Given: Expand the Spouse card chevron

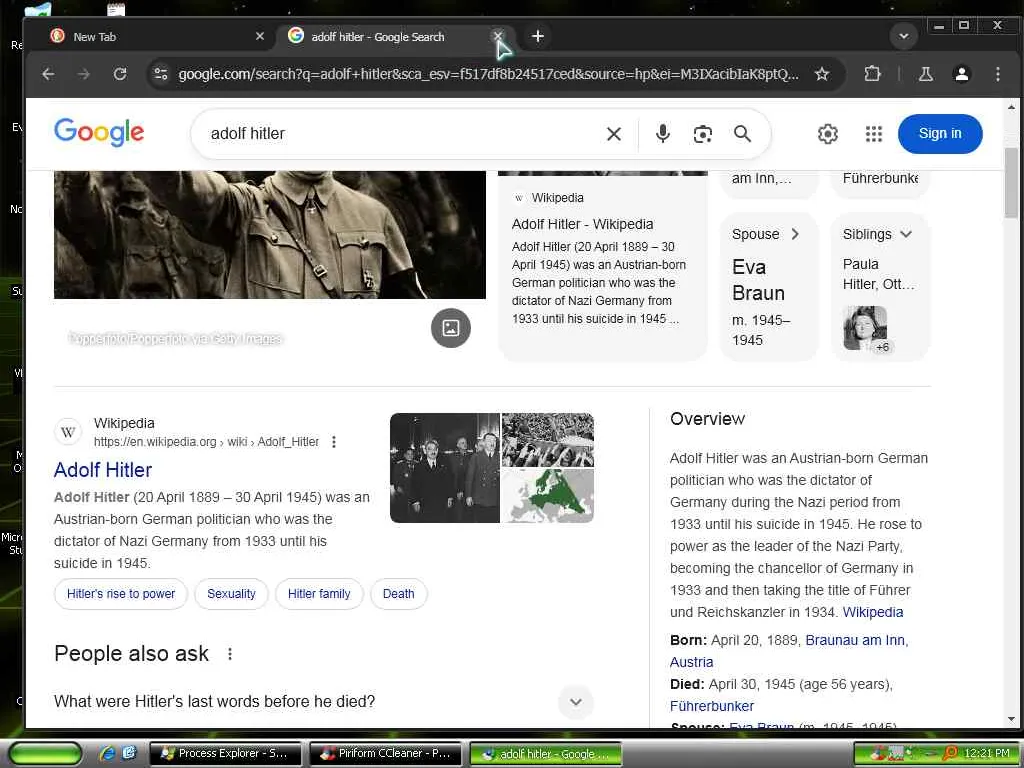Looking at the screenshot, I should click(x=795, y=234).
